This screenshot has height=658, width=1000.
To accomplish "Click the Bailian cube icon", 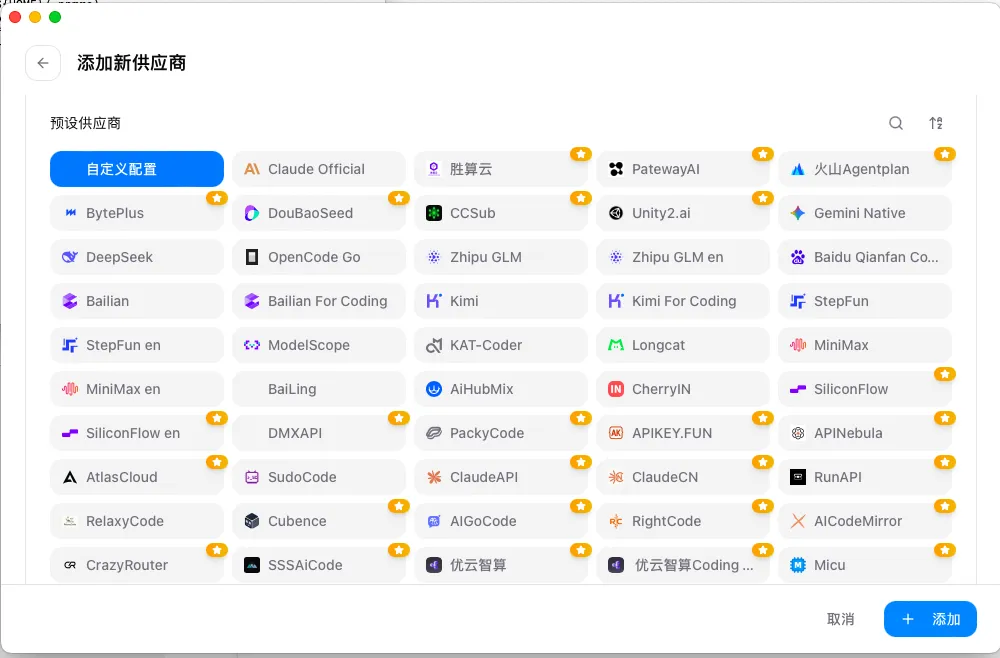I will tap(70, 301).
